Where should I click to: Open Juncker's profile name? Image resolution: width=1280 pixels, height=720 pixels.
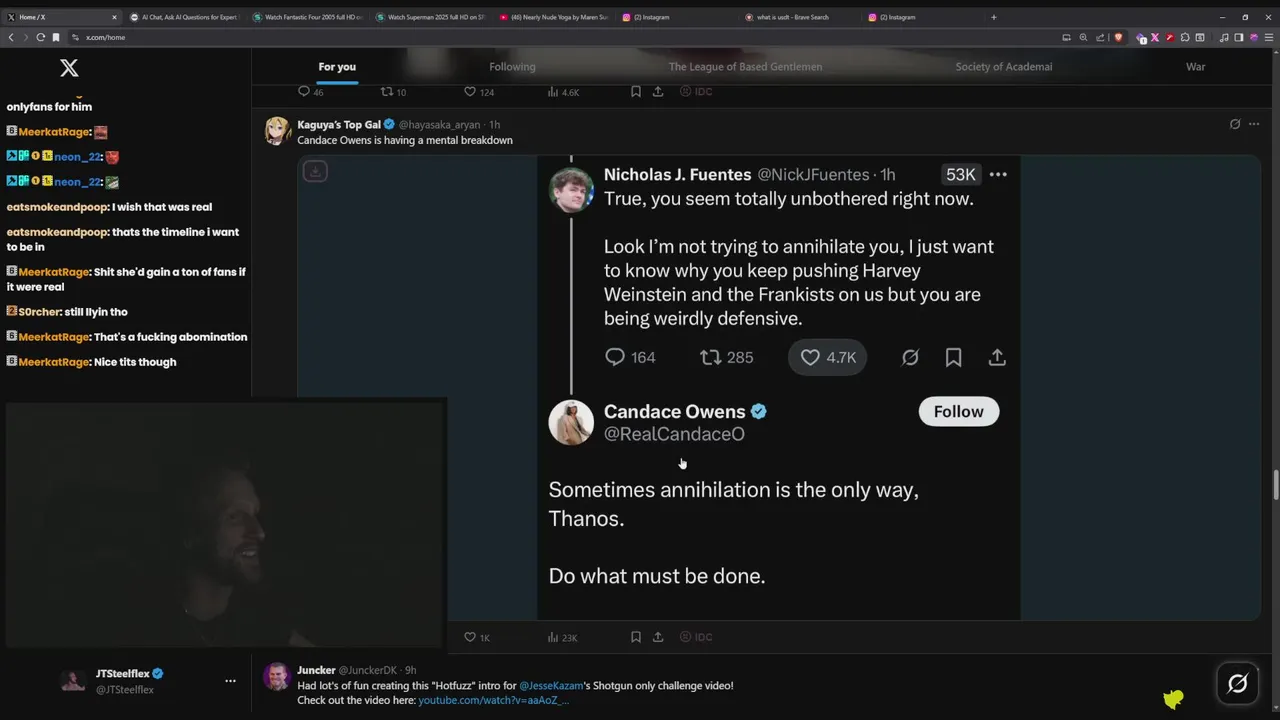tap(316, 670)
